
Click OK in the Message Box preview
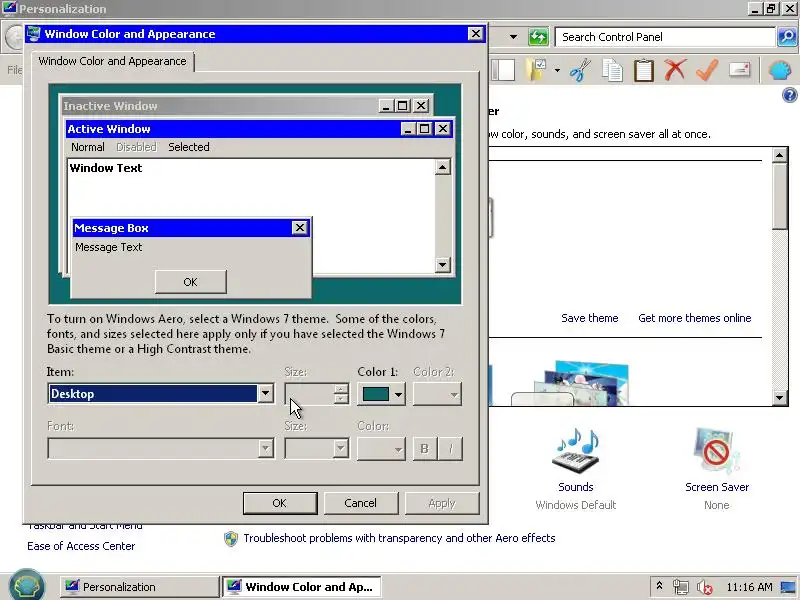pyautogui.click(x=190, y=282)
